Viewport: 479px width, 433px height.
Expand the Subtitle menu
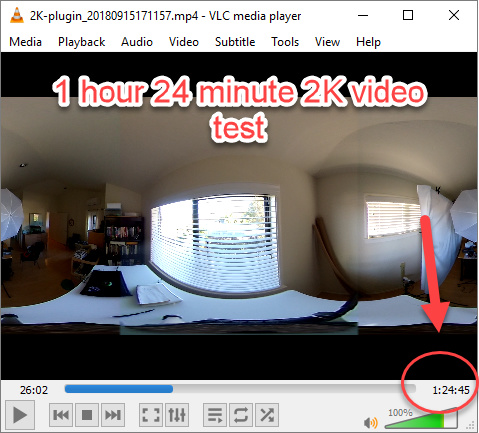pyautogui.click(x=235, y=42)
